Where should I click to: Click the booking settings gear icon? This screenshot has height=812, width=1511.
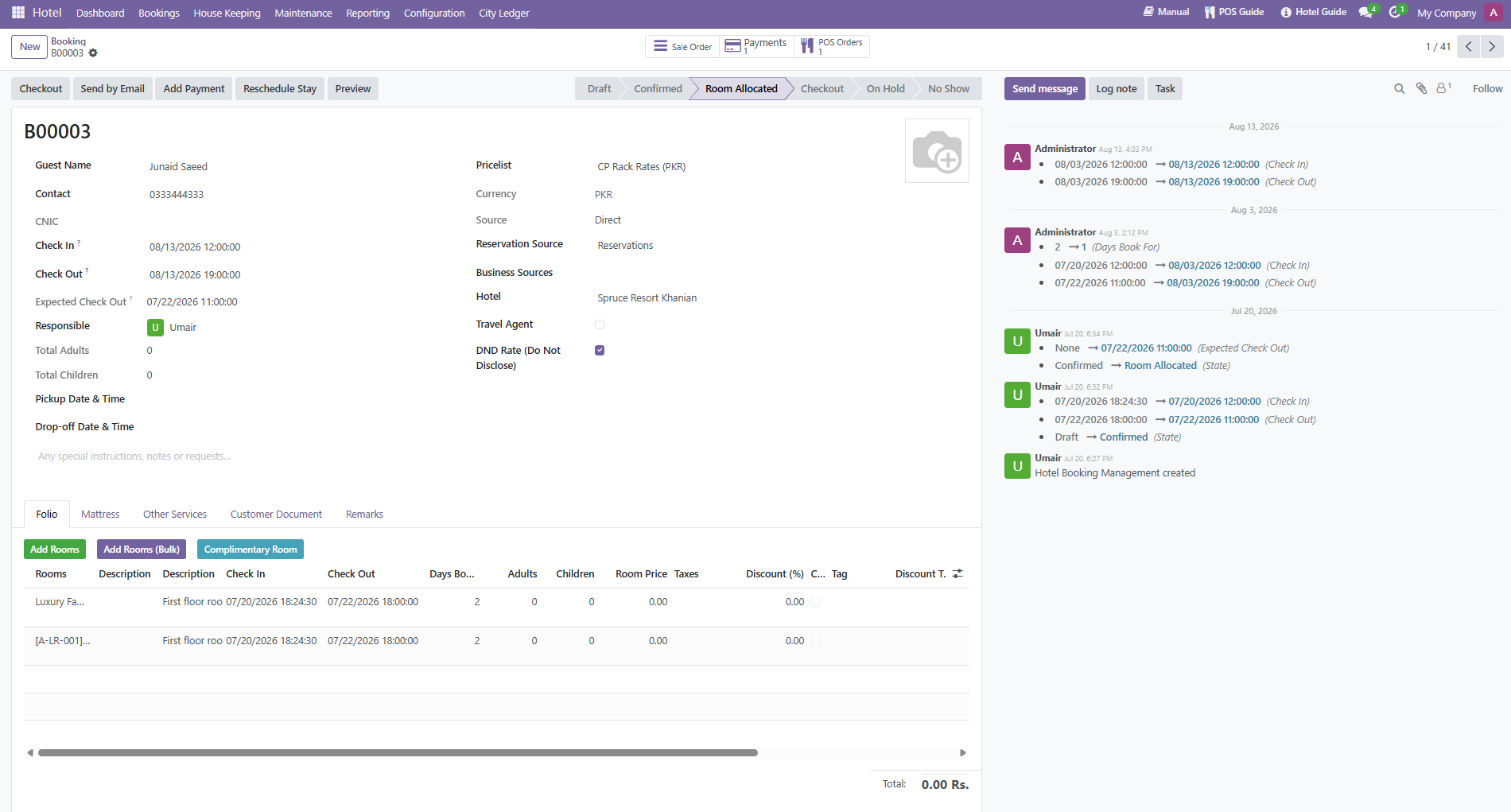click(x=93, y=53)
